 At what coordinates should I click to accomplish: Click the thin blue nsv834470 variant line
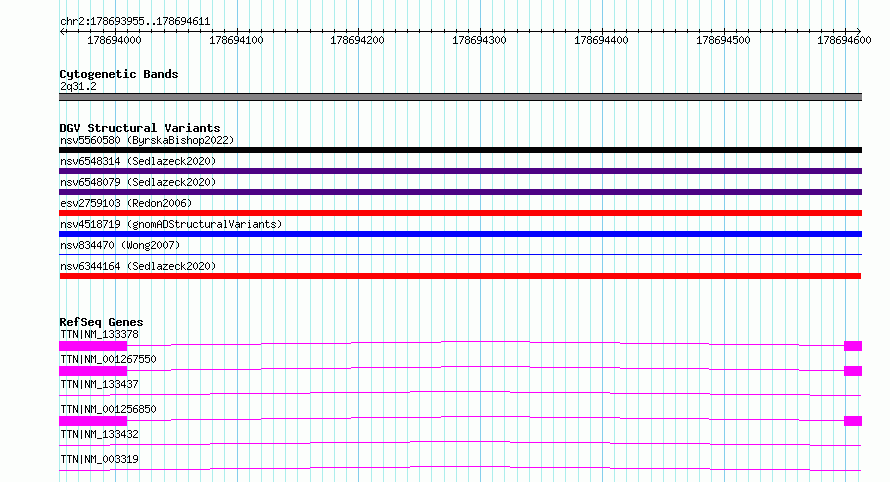(x=460, y=254)
